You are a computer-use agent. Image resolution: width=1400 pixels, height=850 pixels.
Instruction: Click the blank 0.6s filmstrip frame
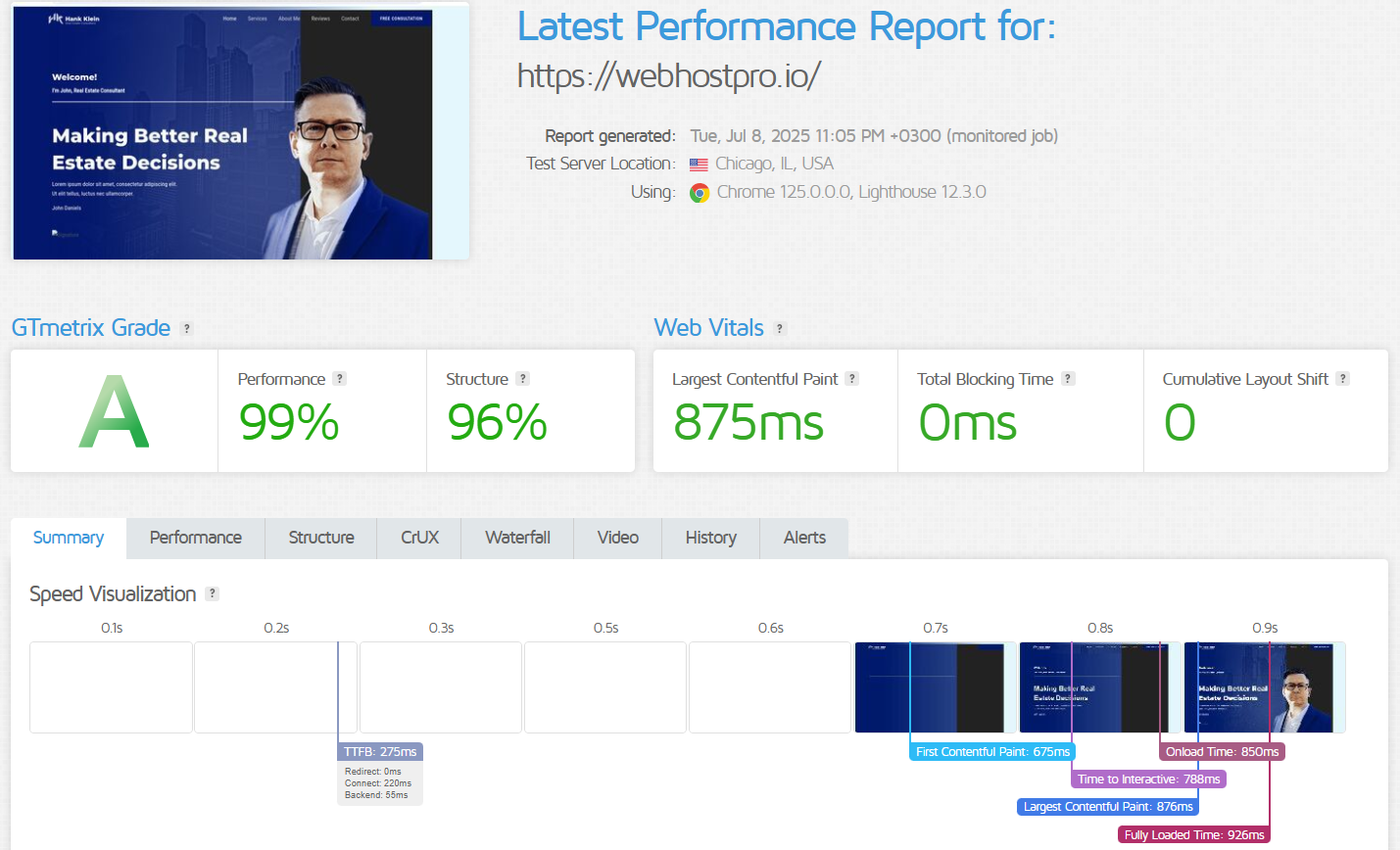[x=770, y=687]
